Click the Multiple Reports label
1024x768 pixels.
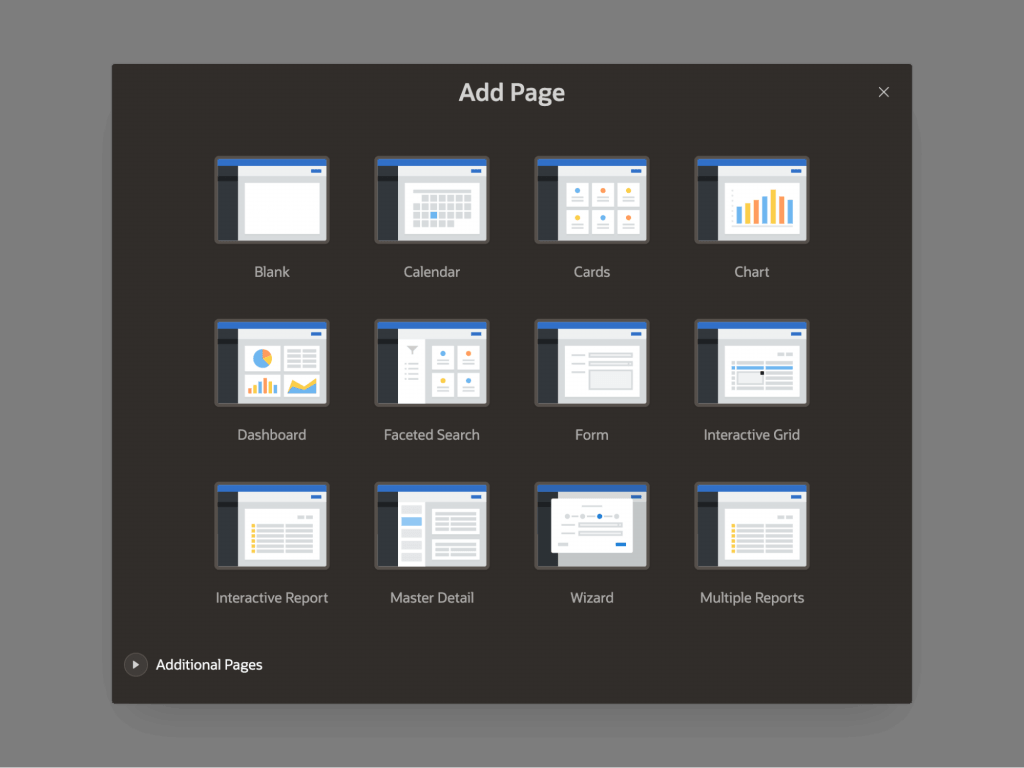click(x=752, y=598)
